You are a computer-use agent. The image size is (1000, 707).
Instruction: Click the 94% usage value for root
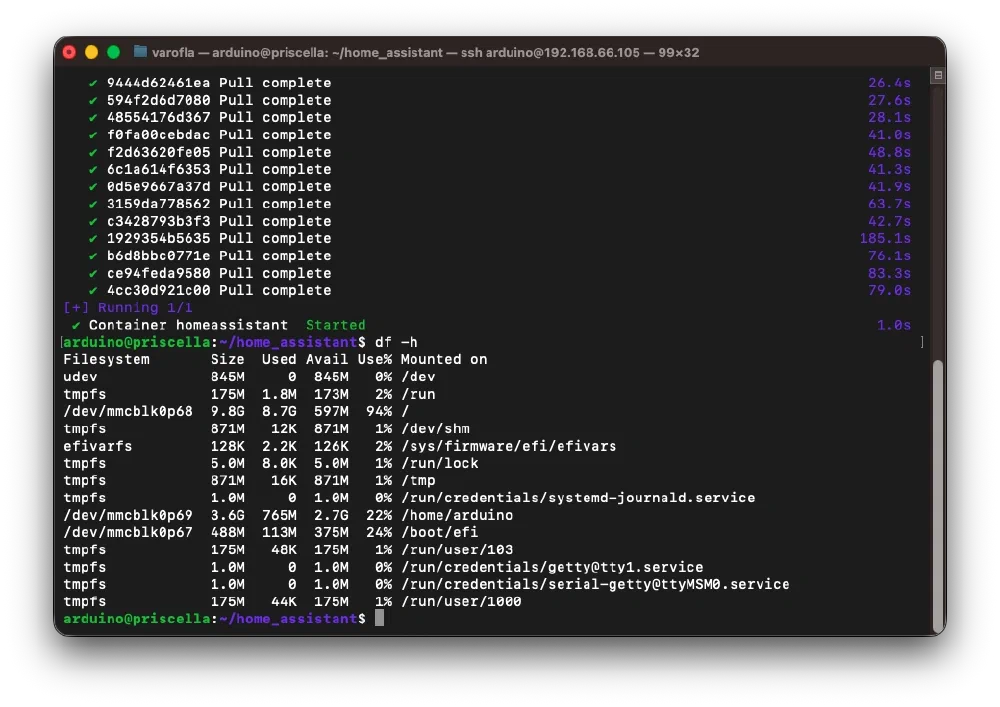click(x=379, y=411)
